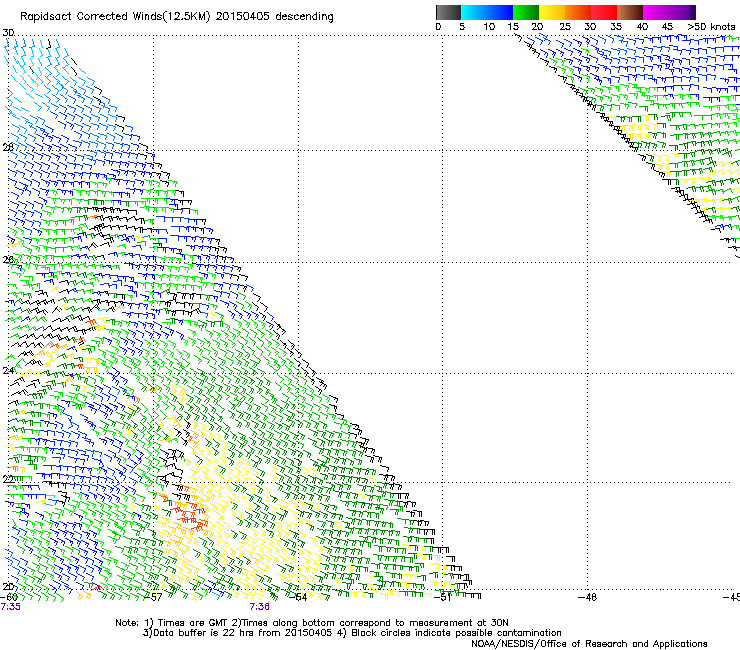The image size is (740, 650).
Task: Click the latitude label '22'
Action: (8, 479)
